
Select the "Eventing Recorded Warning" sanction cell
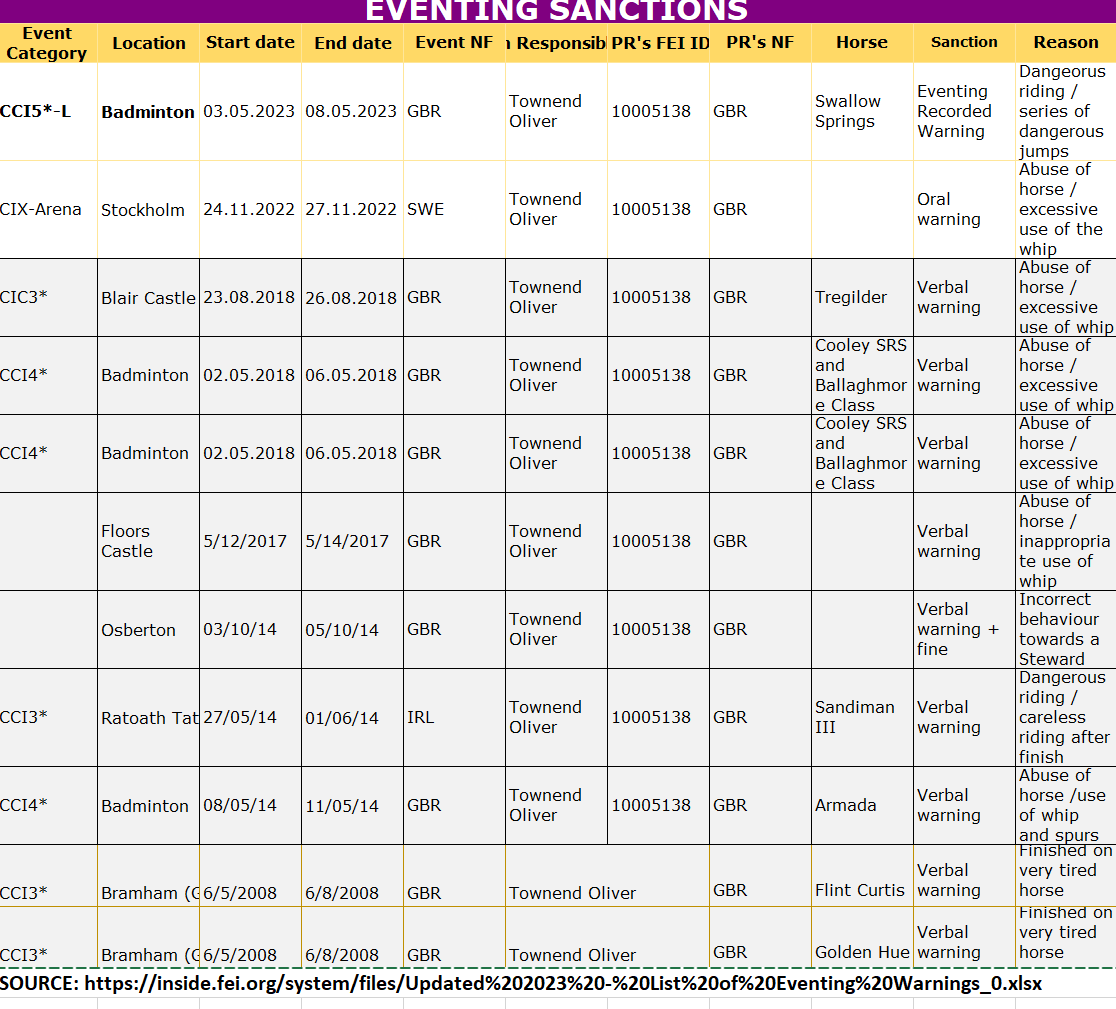coord(964,112)
